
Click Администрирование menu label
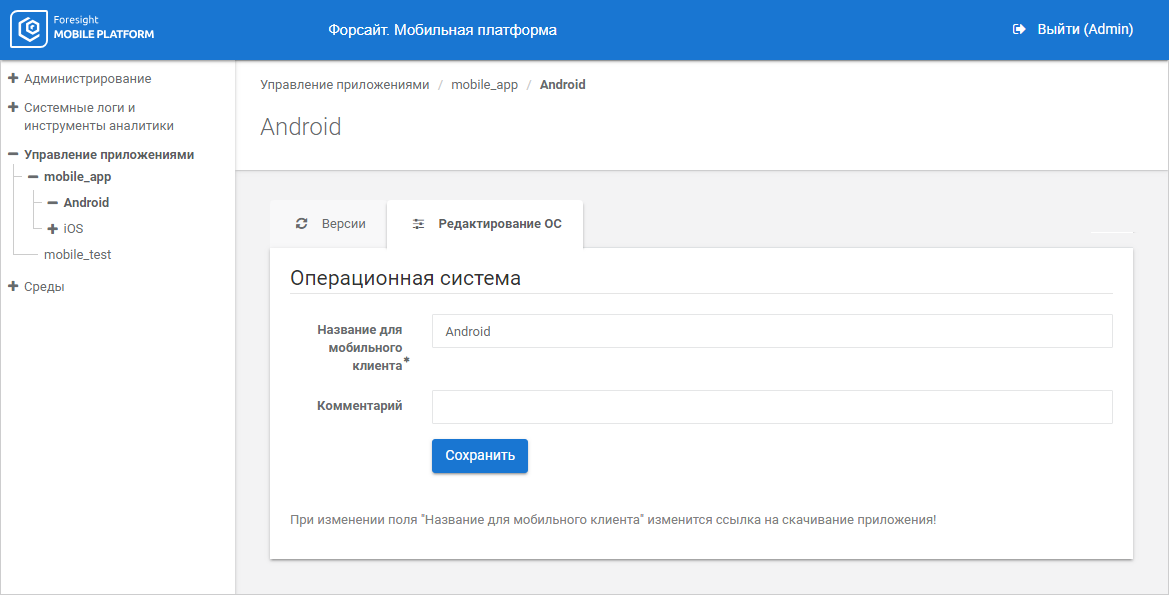tap(87, 78)
